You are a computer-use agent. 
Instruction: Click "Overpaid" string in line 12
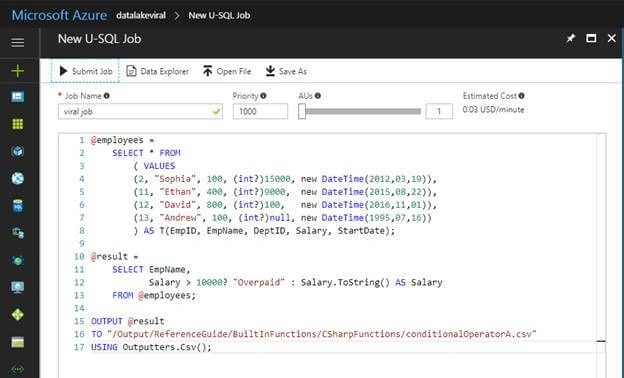click(259, 283)
